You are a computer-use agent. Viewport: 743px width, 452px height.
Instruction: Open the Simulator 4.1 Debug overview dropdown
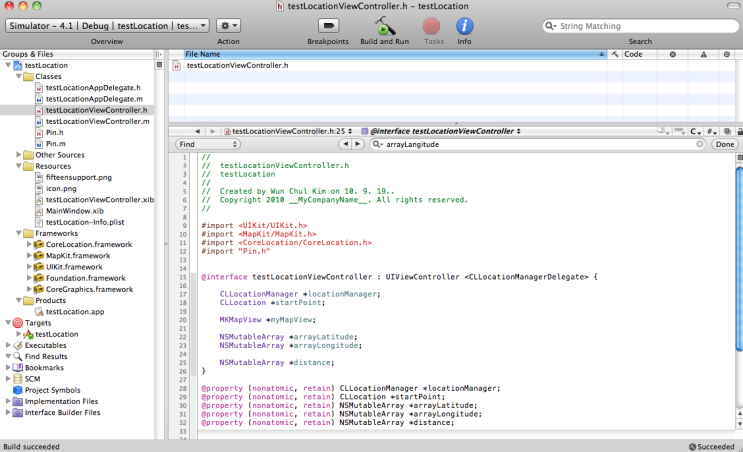107,26
